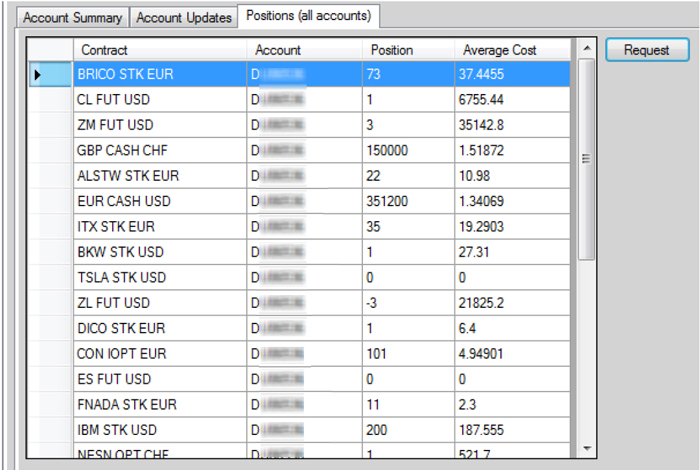
Task: Open the Account Updates tab
Action: pos(184,18)
